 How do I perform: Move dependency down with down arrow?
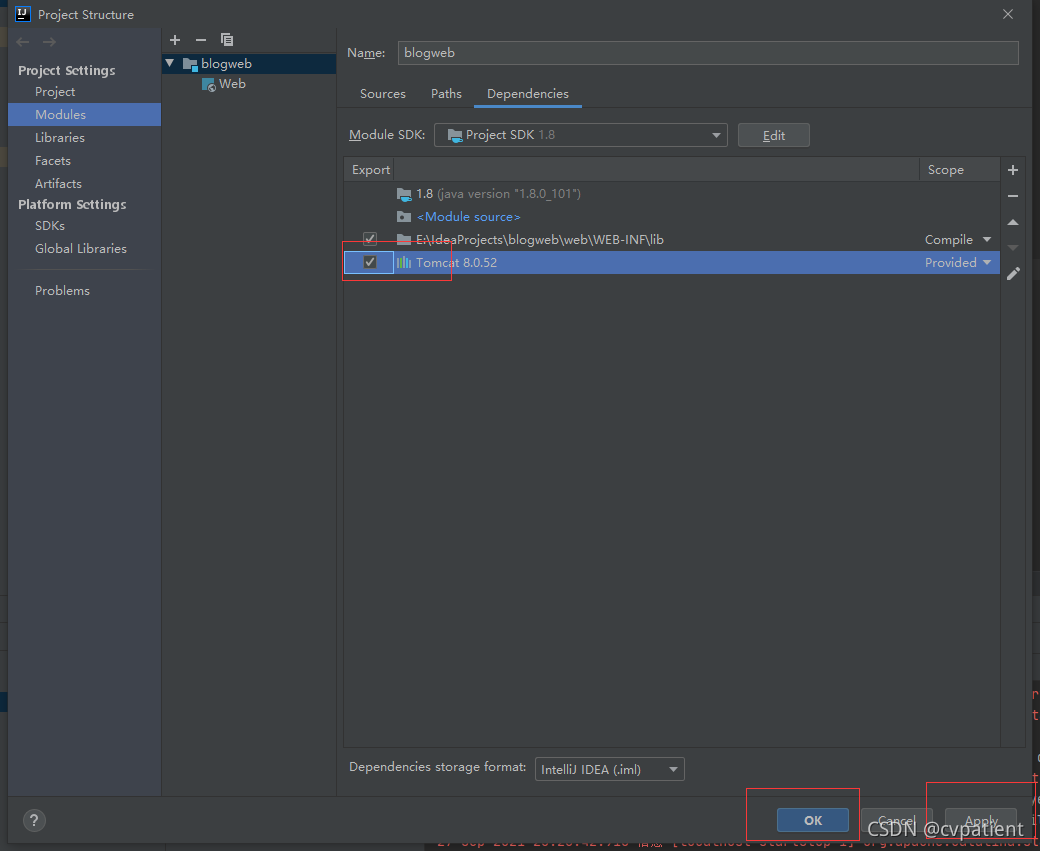(1013, 247)
